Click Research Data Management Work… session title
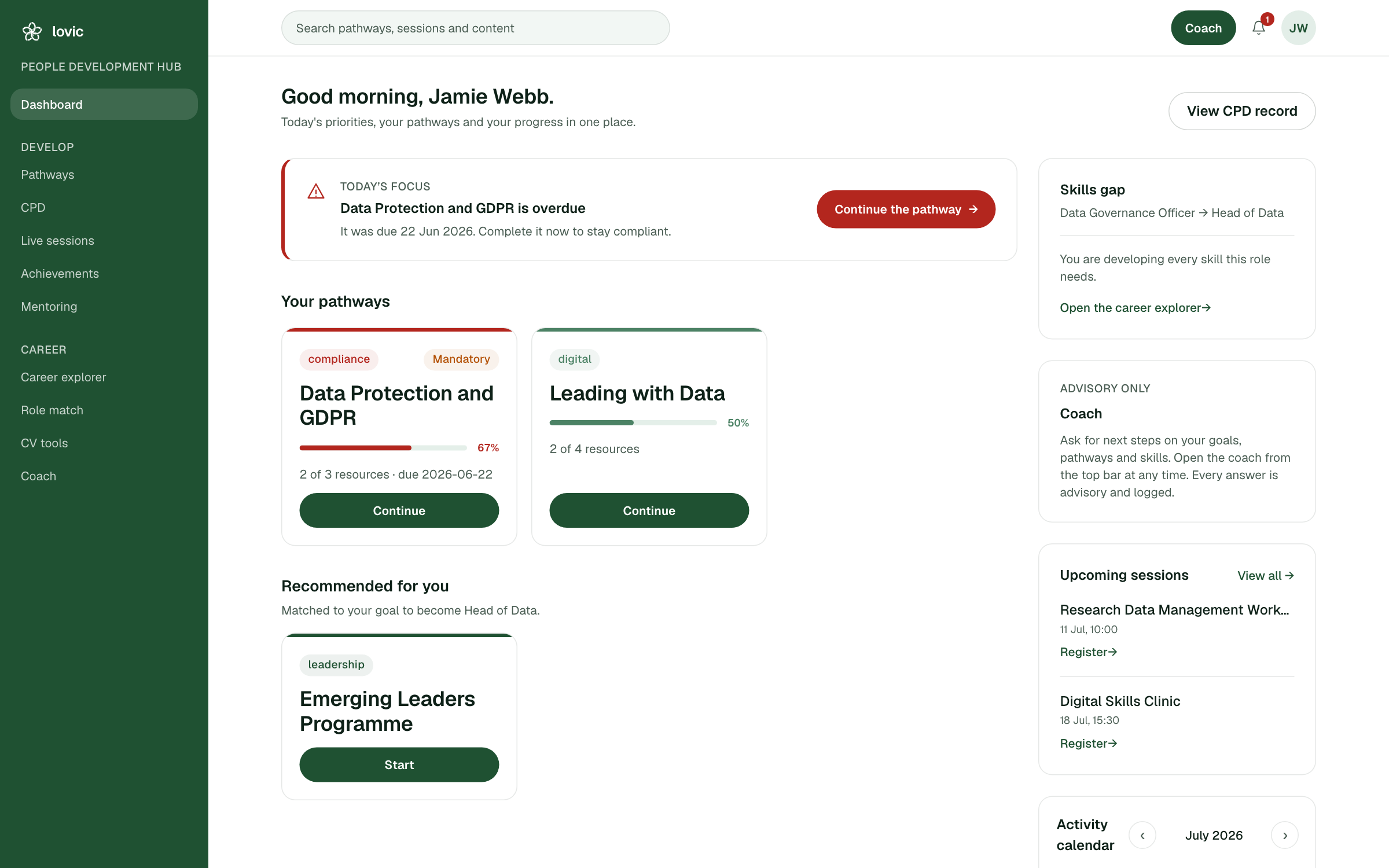The width and height of the screenshot is (1389, 868). [x=1174, y=610]
